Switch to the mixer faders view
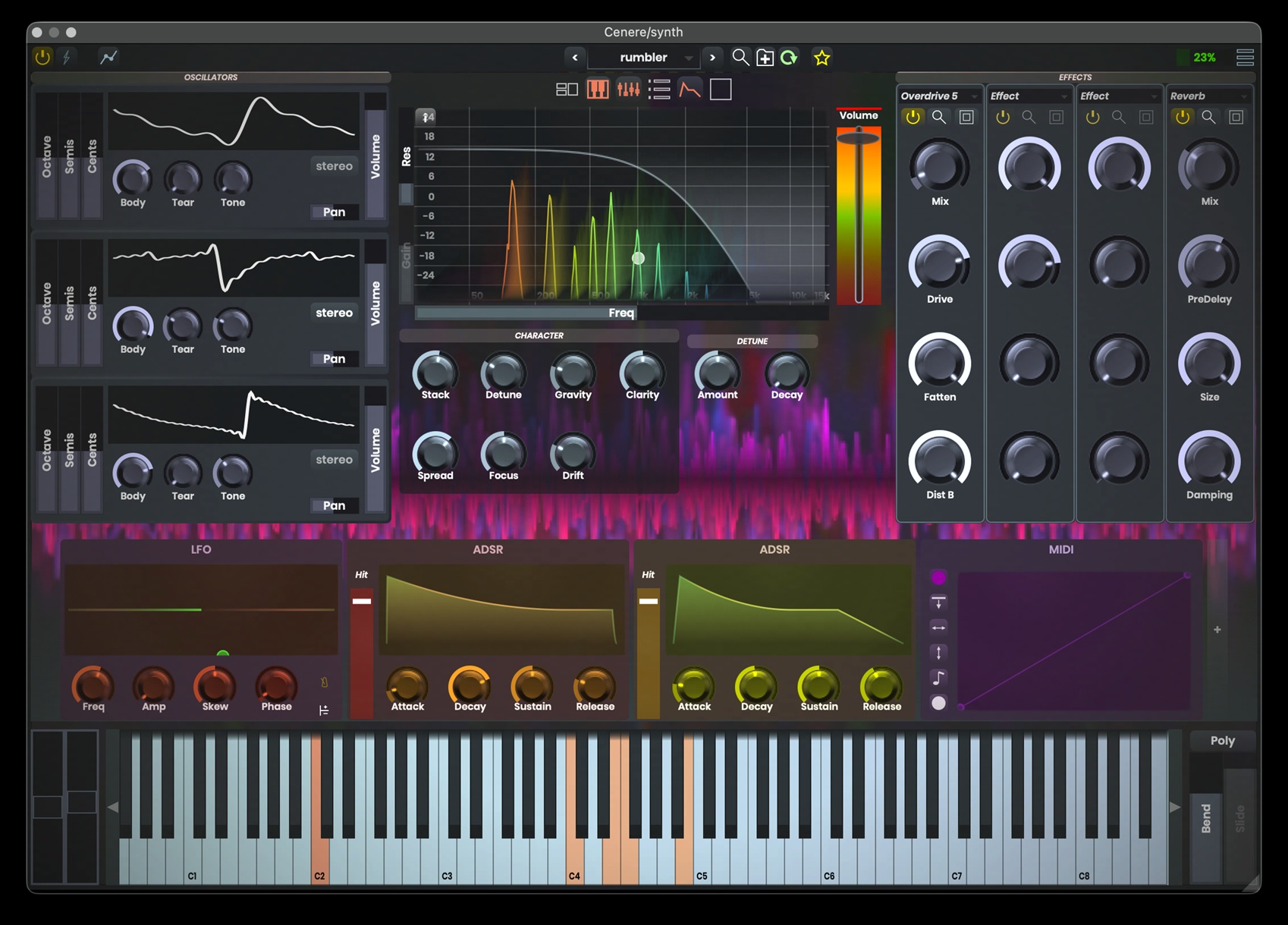The image size is (1288, 925). pyautogui.click(x=628, y=90)
